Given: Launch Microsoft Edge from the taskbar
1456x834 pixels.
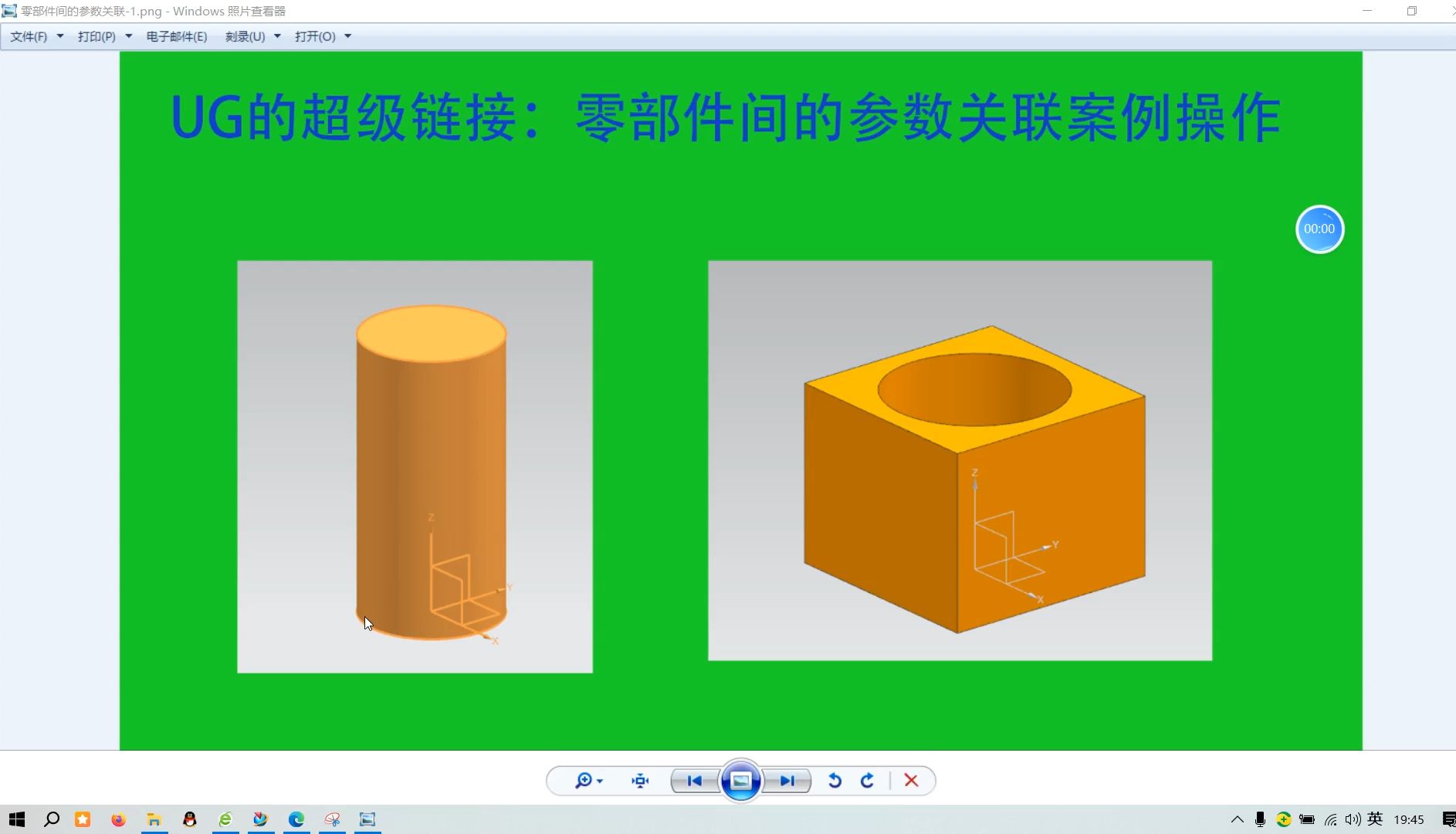Looking at the screenshot, I should [x=296, y=819].
